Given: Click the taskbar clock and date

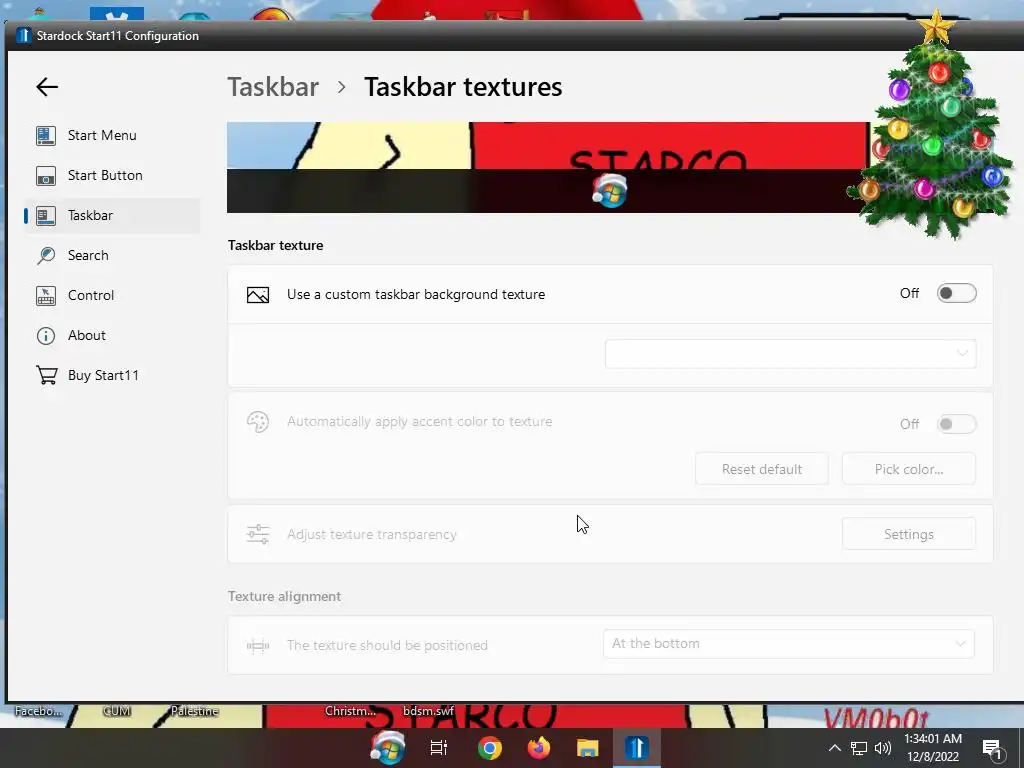Looking at the screenshot, I should pyautogui.click(x=933, y=748).
